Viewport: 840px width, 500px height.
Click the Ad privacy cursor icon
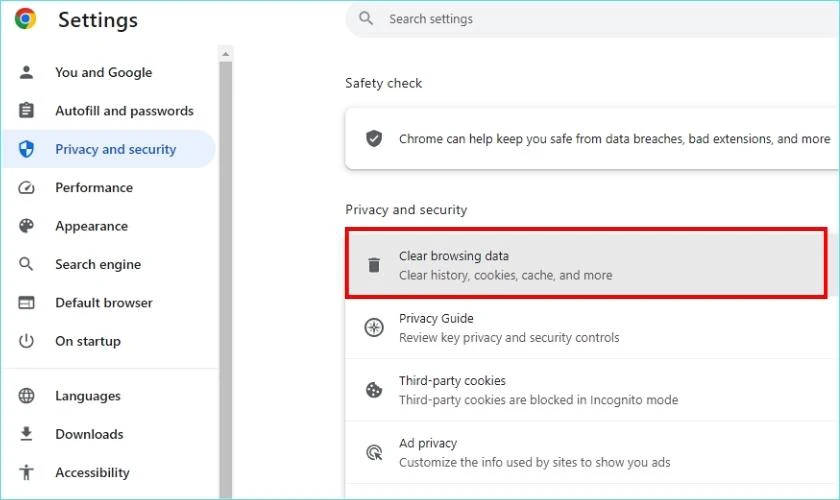(374, 452)
